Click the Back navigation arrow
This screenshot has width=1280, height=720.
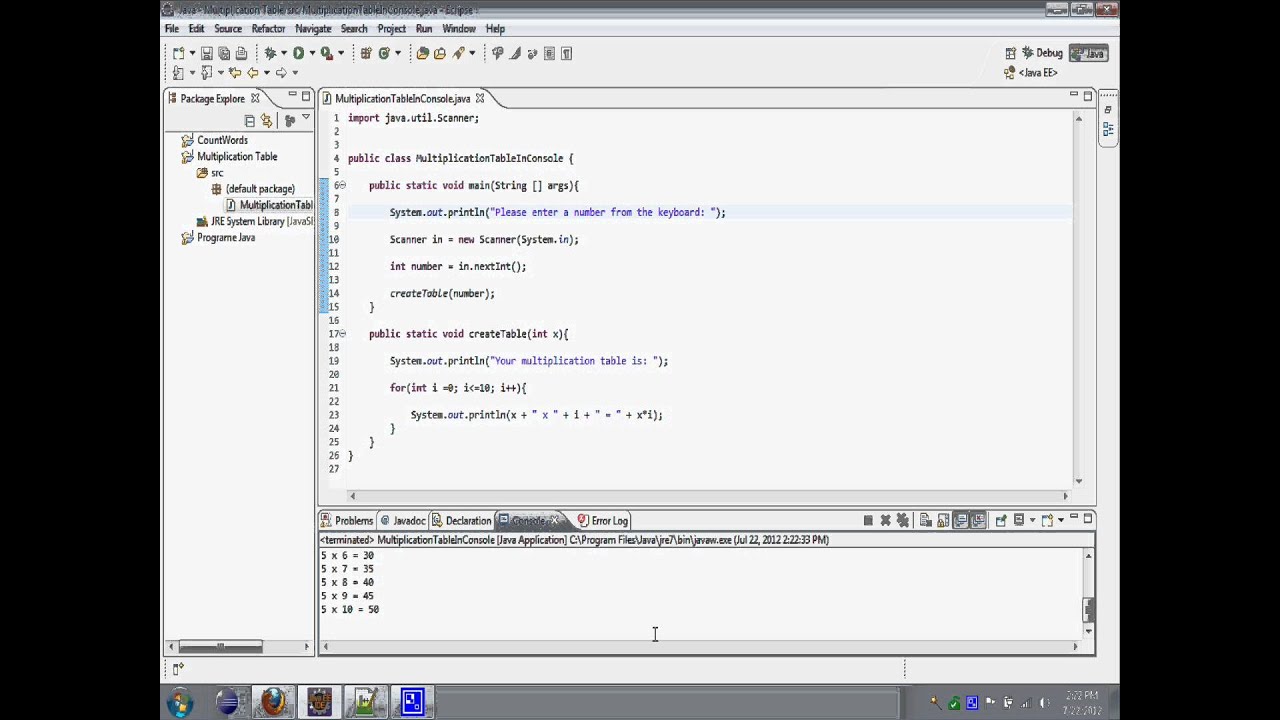click(253, 73)
